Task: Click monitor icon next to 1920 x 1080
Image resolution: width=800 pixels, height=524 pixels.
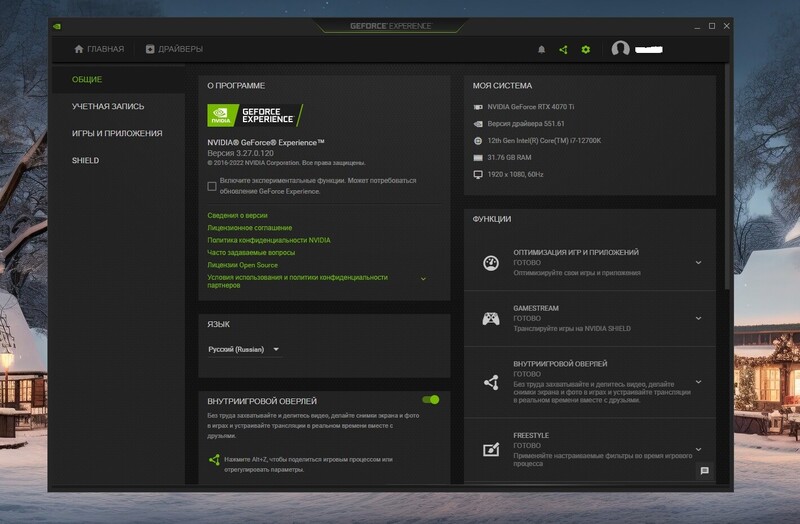Action: [x=478, y=174]
